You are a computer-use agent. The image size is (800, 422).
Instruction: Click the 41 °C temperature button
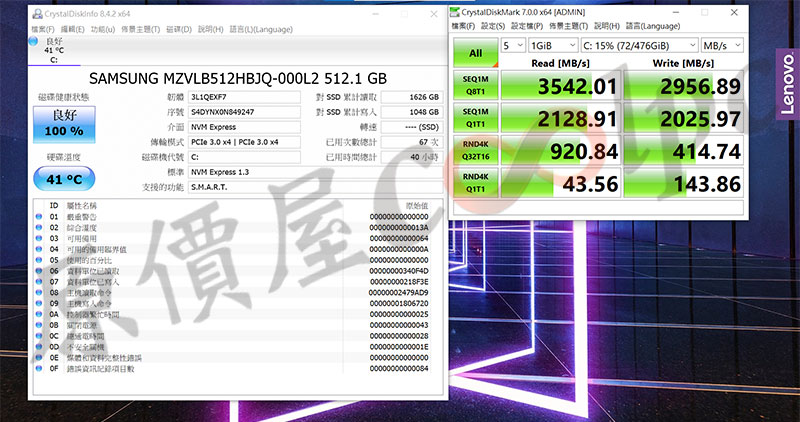tap(64, 179)
